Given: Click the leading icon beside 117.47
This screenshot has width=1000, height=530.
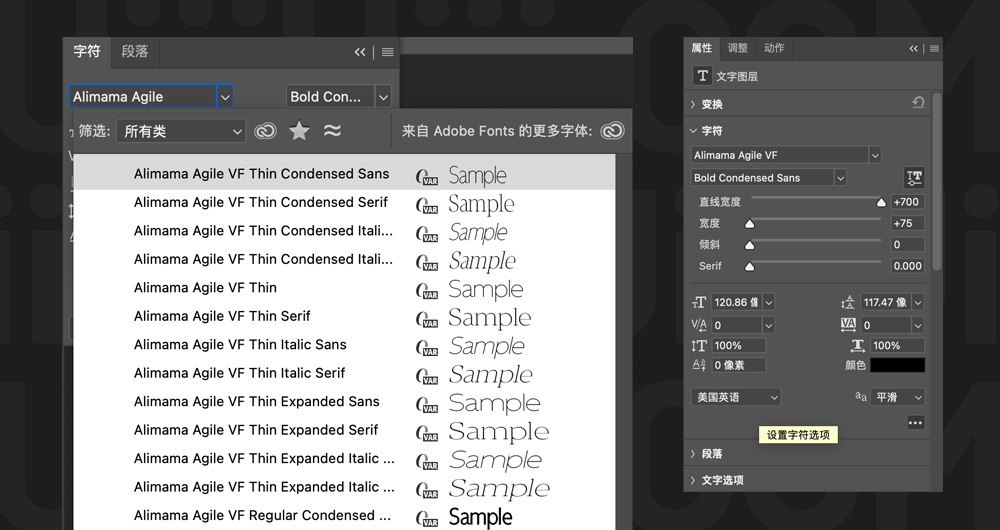Looking at the screenshot, I should (x=848, y=302).
